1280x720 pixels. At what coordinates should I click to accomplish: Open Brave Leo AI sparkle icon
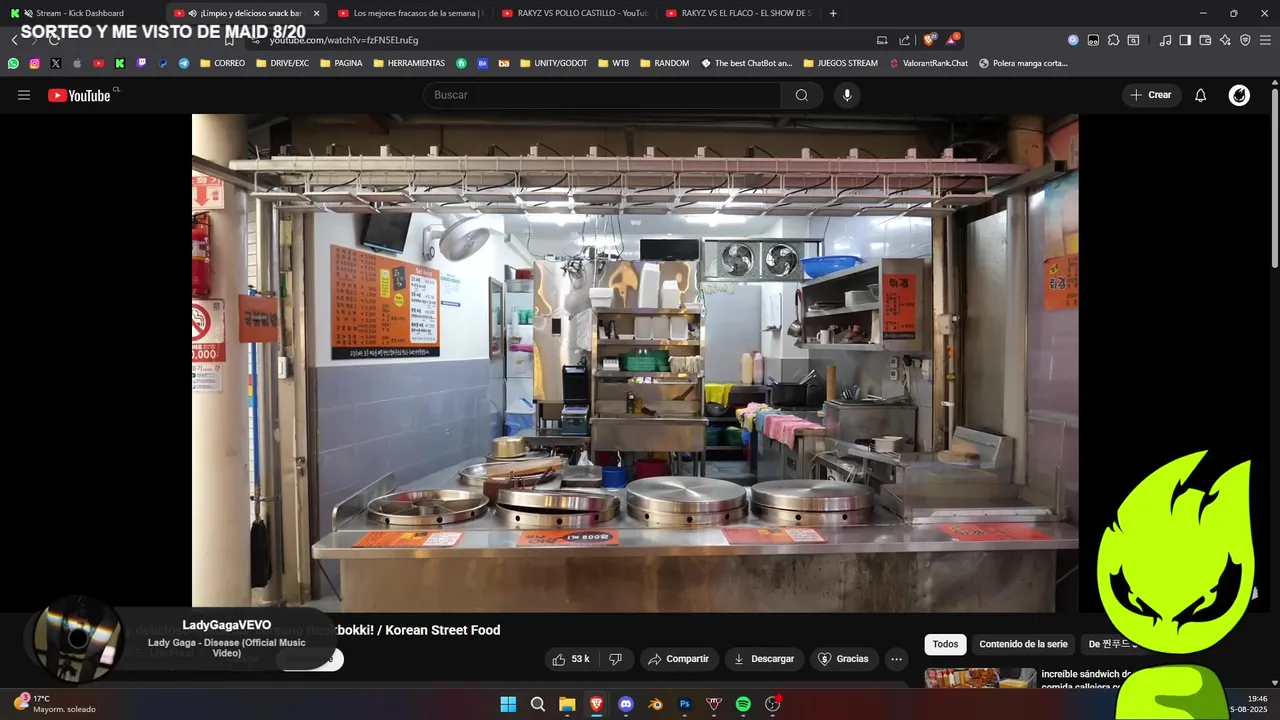click(x=1225, y=40)
